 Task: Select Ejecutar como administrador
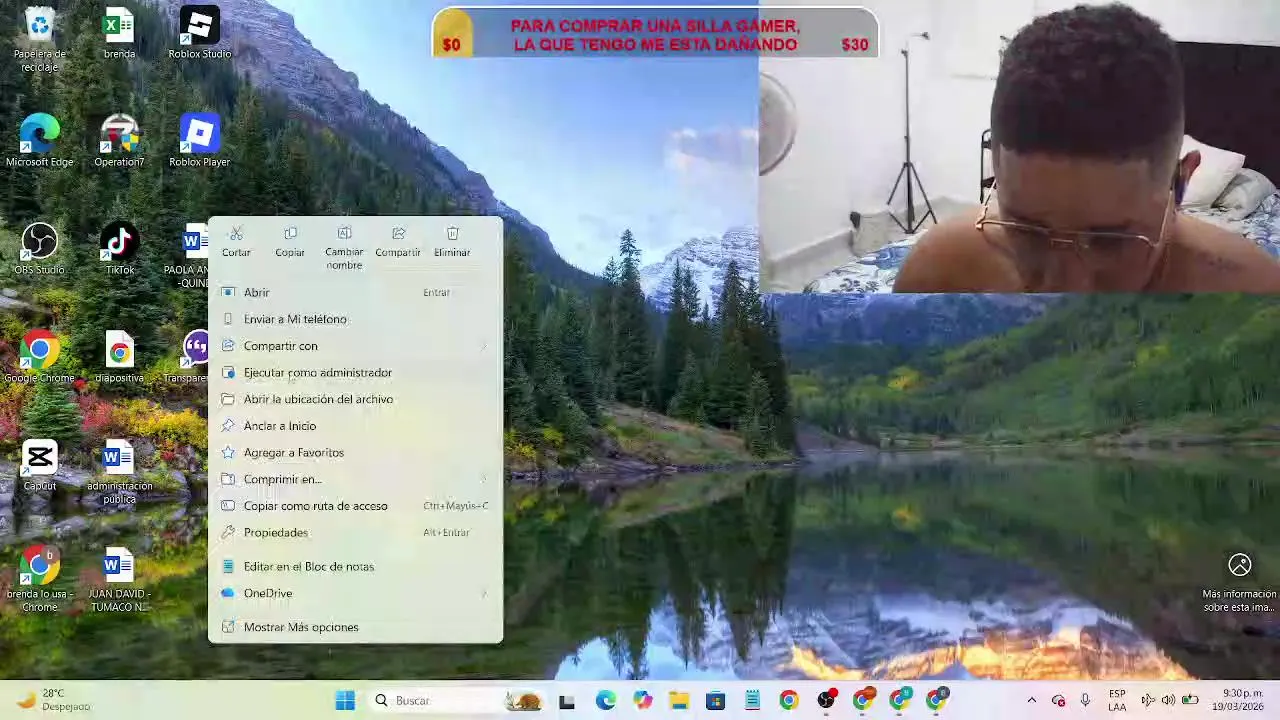click(355, 372)
